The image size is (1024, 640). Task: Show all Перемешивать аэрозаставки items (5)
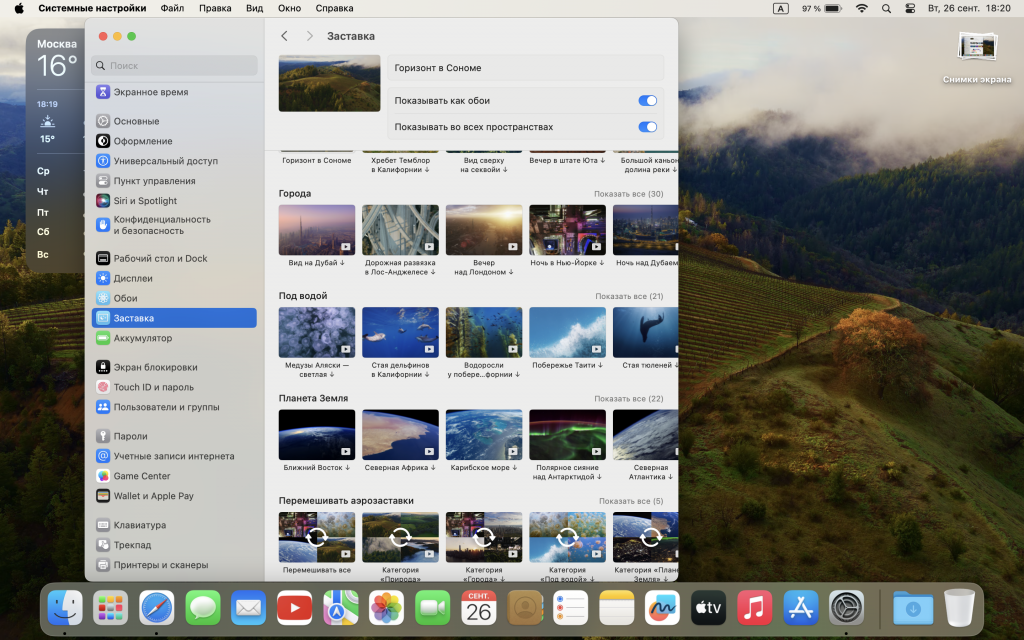(x=630, y=501)
